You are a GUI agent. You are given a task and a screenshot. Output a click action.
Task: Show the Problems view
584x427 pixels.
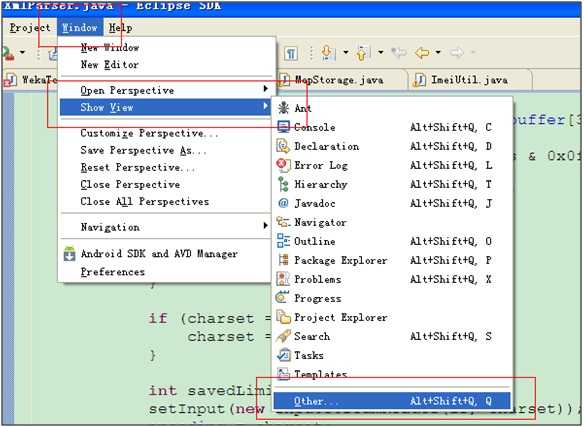[x=393, y=279]
